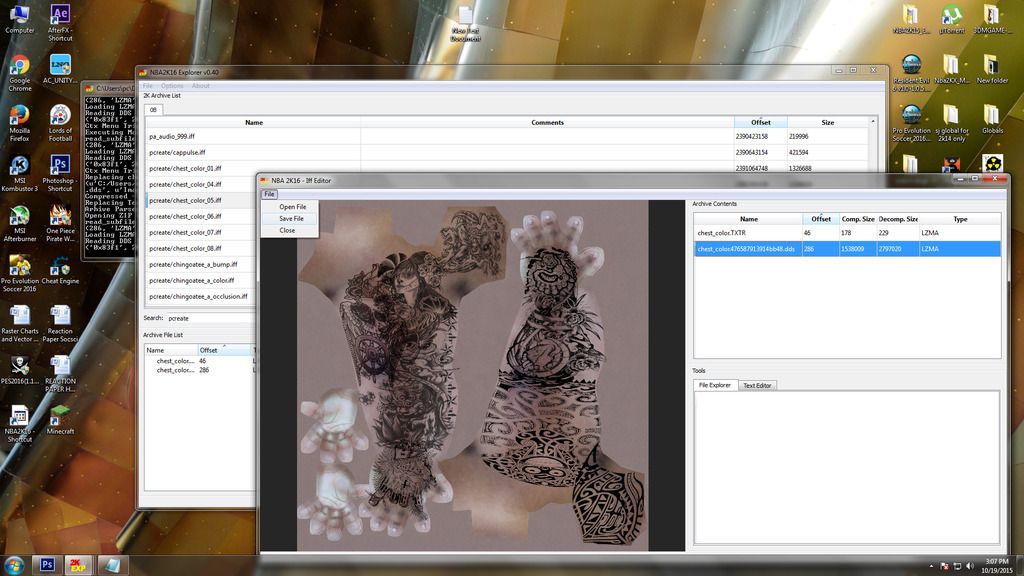
Task: Select pcreate/chest_color_06.iff row
Action: tap(201, 216)
